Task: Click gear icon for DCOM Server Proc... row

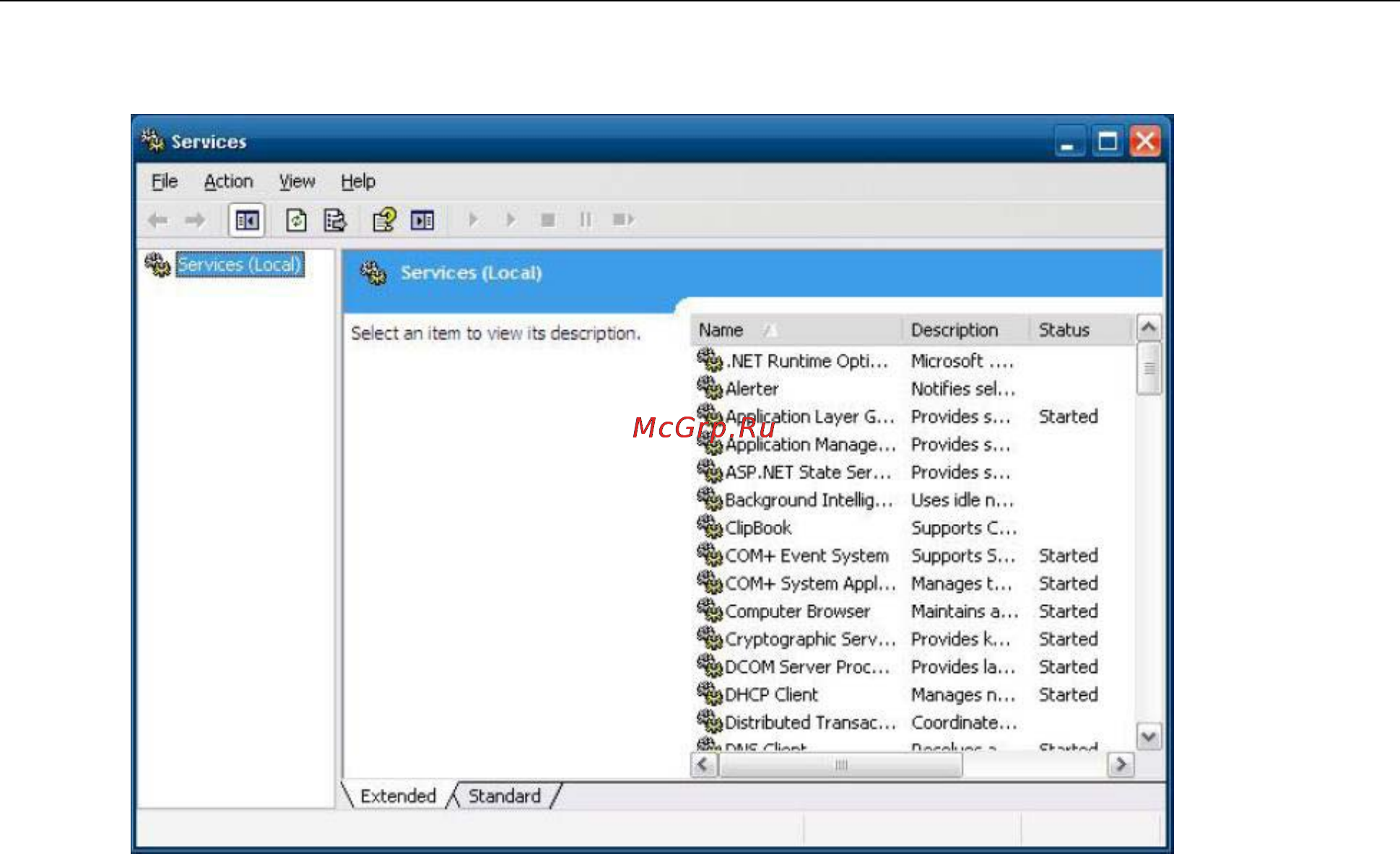Action: (x=710, y=666)
